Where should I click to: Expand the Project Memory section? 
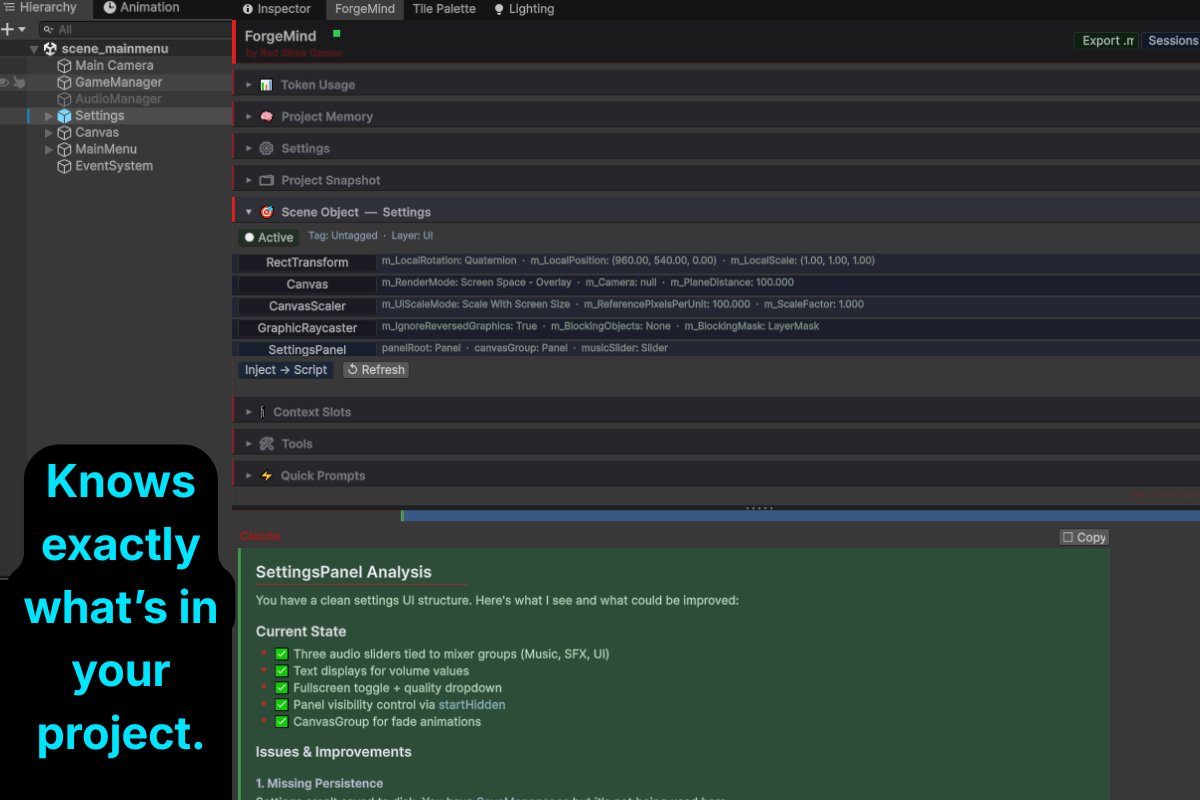(x=250, y=117)
